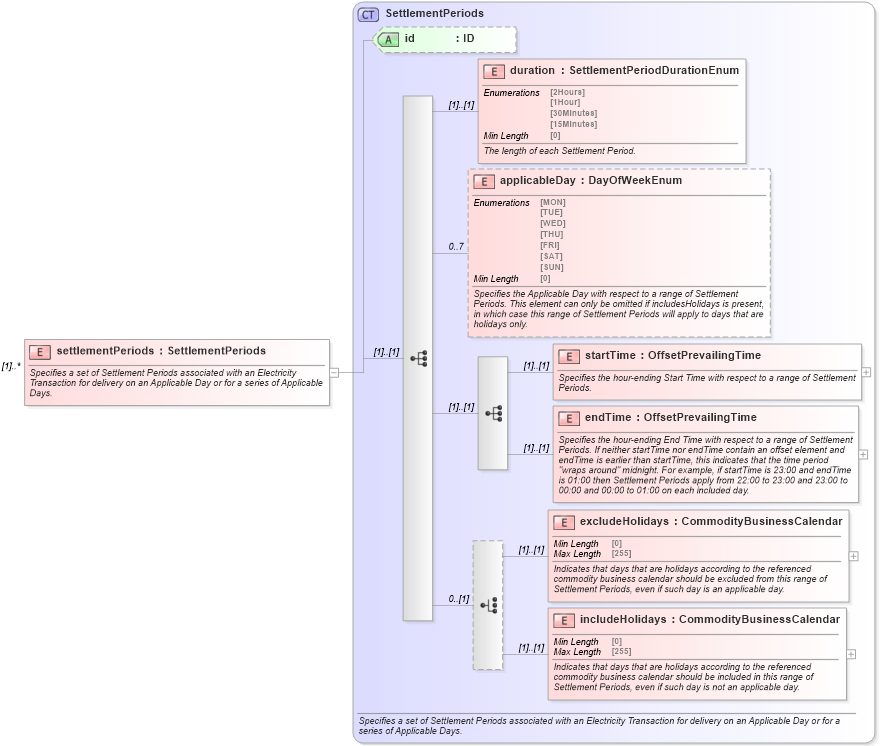This screenshot has width=880, height=746.
Task: Click the [1]..[1] cardinality beside includeHolidays
Action: click(x=531, y=648)
